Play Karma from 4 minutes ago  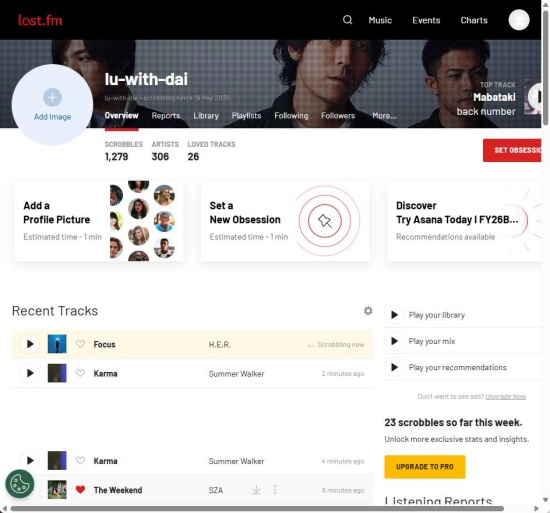click(x=30, y=460)
